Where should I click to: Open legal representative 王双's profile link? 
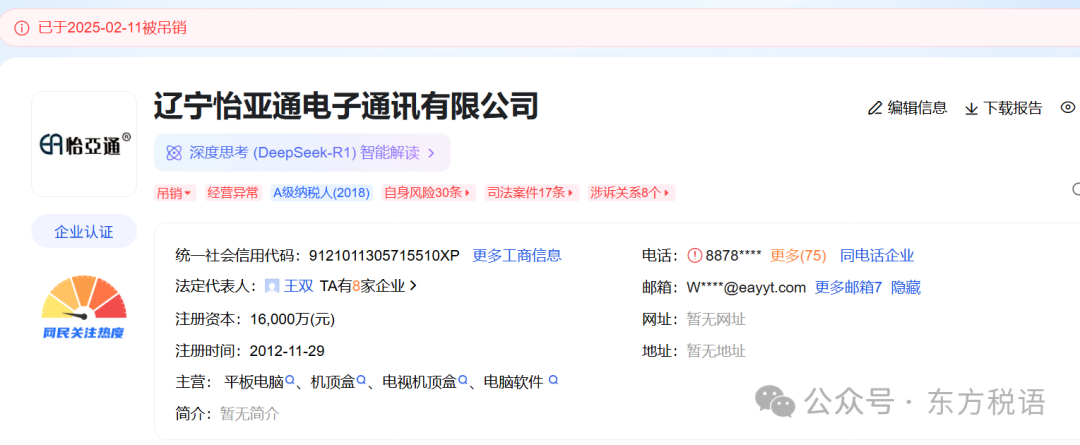point(299,286)
